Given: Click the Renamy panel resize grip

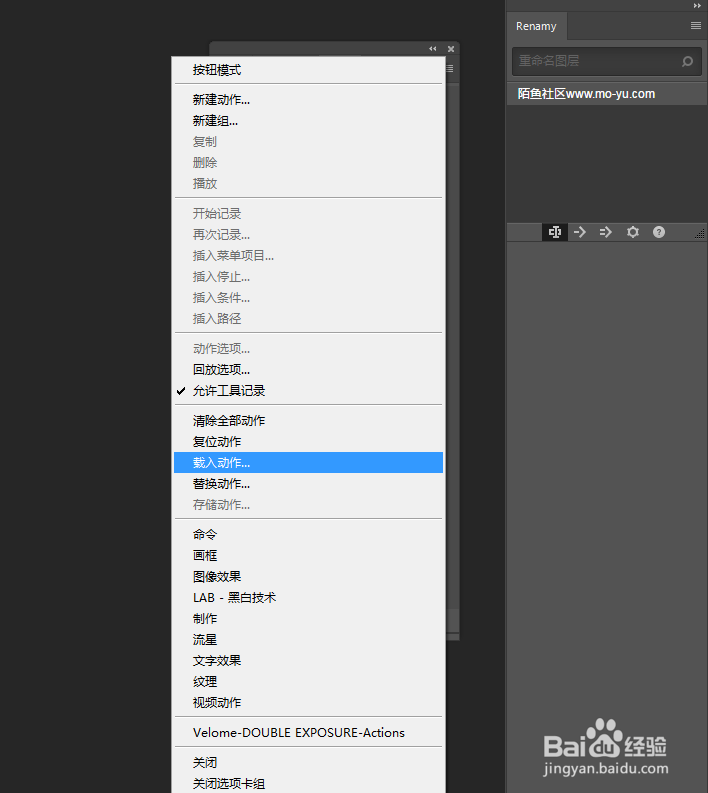Looking at the screenshot, I should tap(700, 234).
